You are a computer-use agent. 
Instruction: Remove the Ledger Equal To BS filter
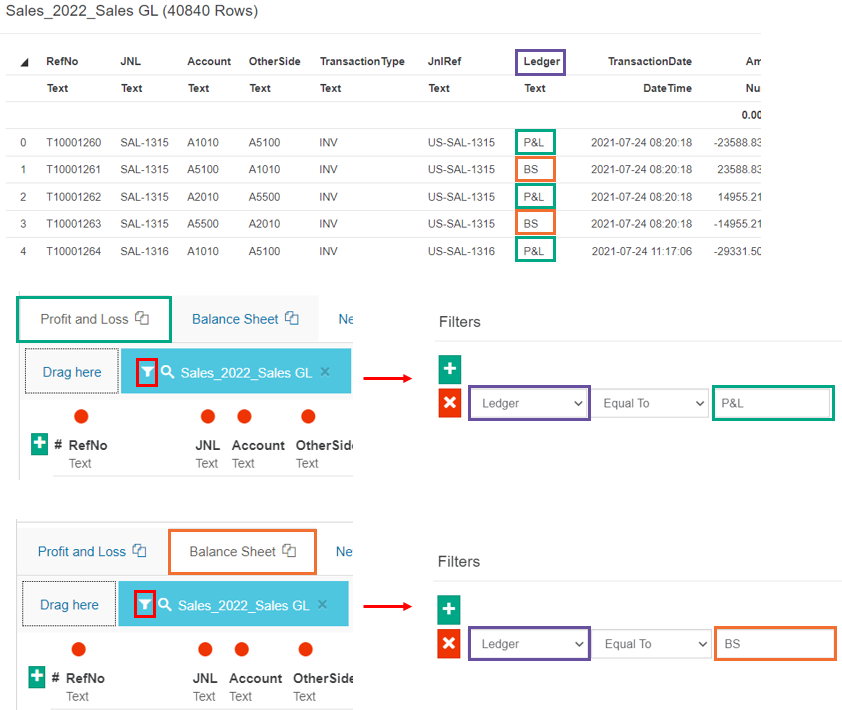coord(449,644)
